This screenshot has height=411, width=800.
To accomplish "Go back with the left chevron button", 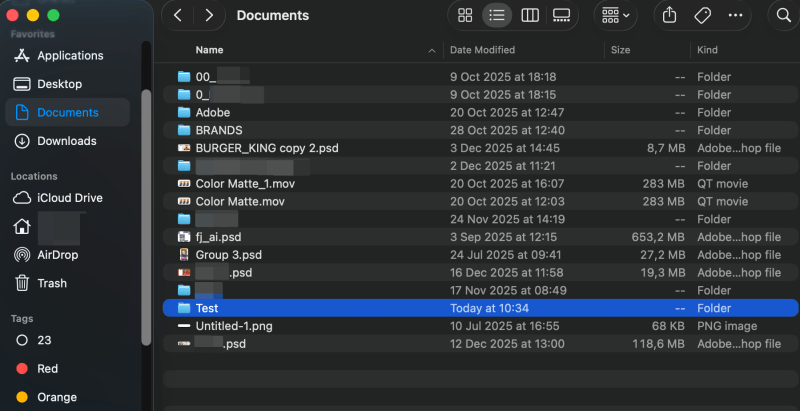I will tap(178, 15).
